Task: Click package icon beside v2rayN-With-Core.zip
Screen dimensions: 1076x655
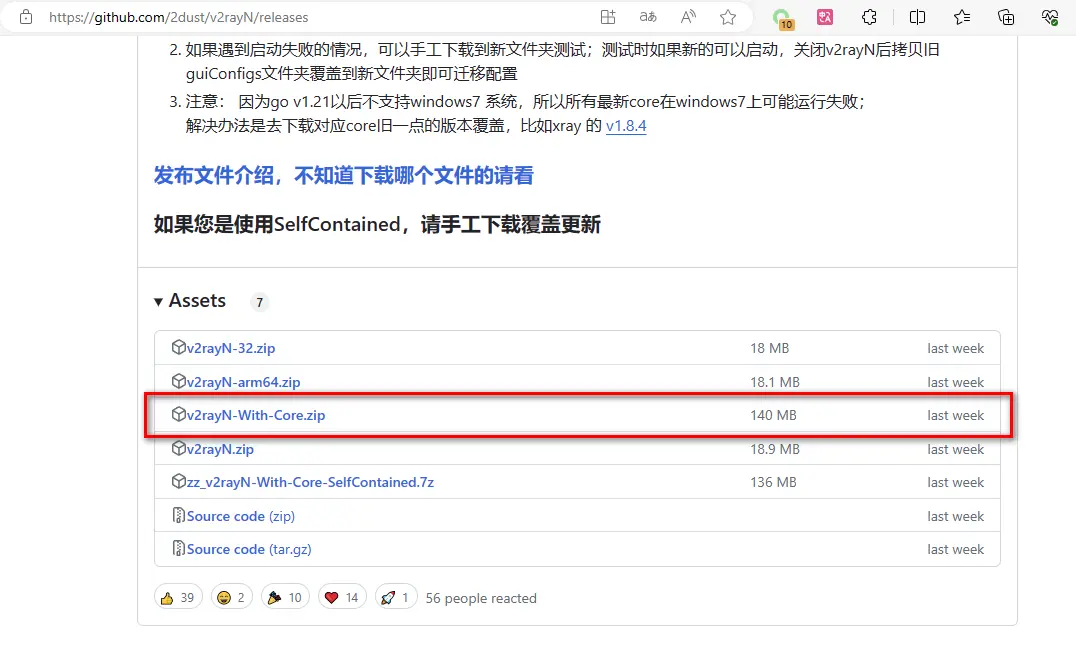Action: tap(178, 415)
